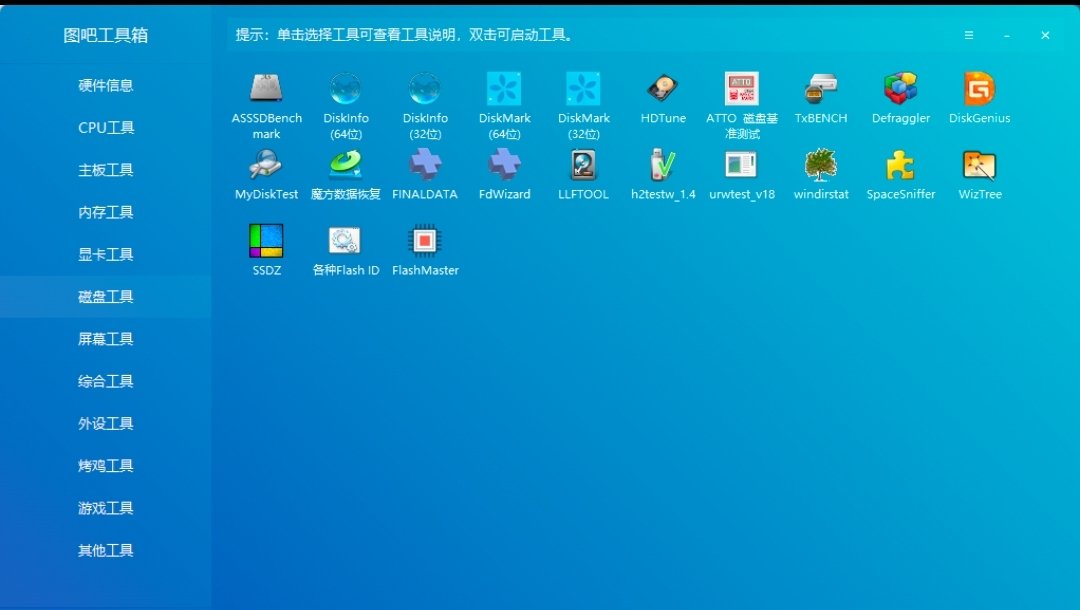The width and height of the screenshot is (1080, 610).
Task: Select the LLFTOOL icon
Action: [583, 165]
